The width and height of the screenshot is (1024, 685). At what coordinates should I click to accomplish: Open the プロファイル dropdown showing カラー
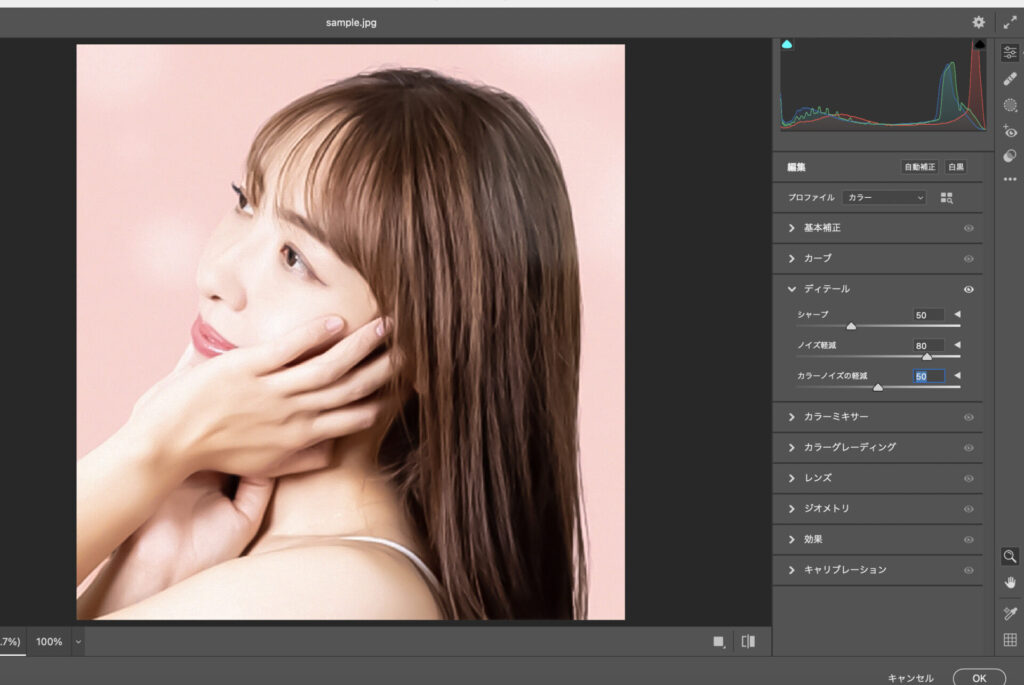885,197
